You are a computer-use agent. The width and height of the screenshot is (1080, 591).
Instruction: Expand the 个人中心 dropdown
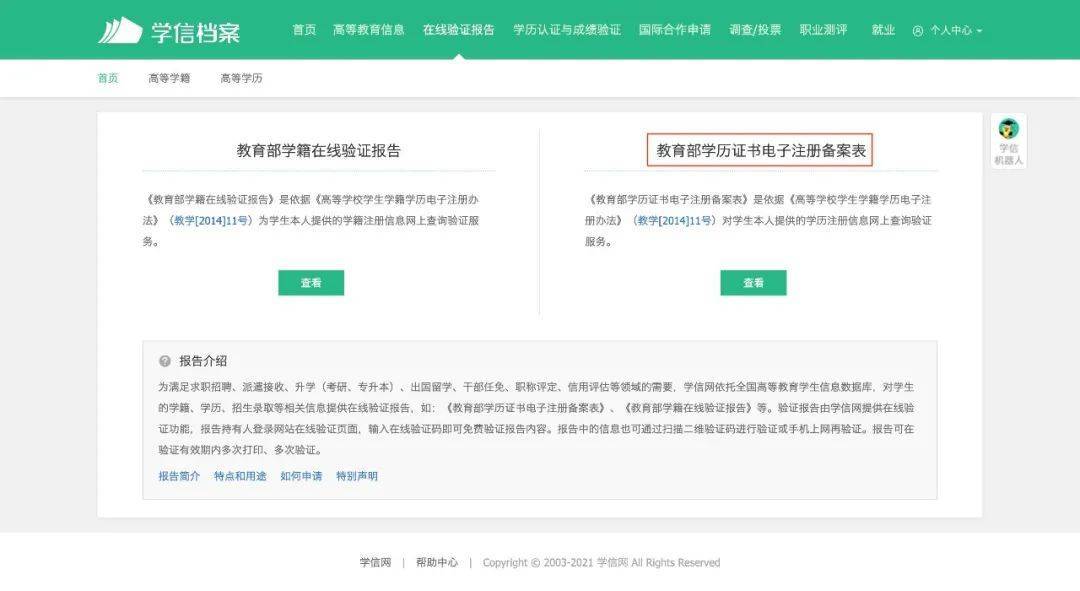pyautogui.click(x=955, y=30)
